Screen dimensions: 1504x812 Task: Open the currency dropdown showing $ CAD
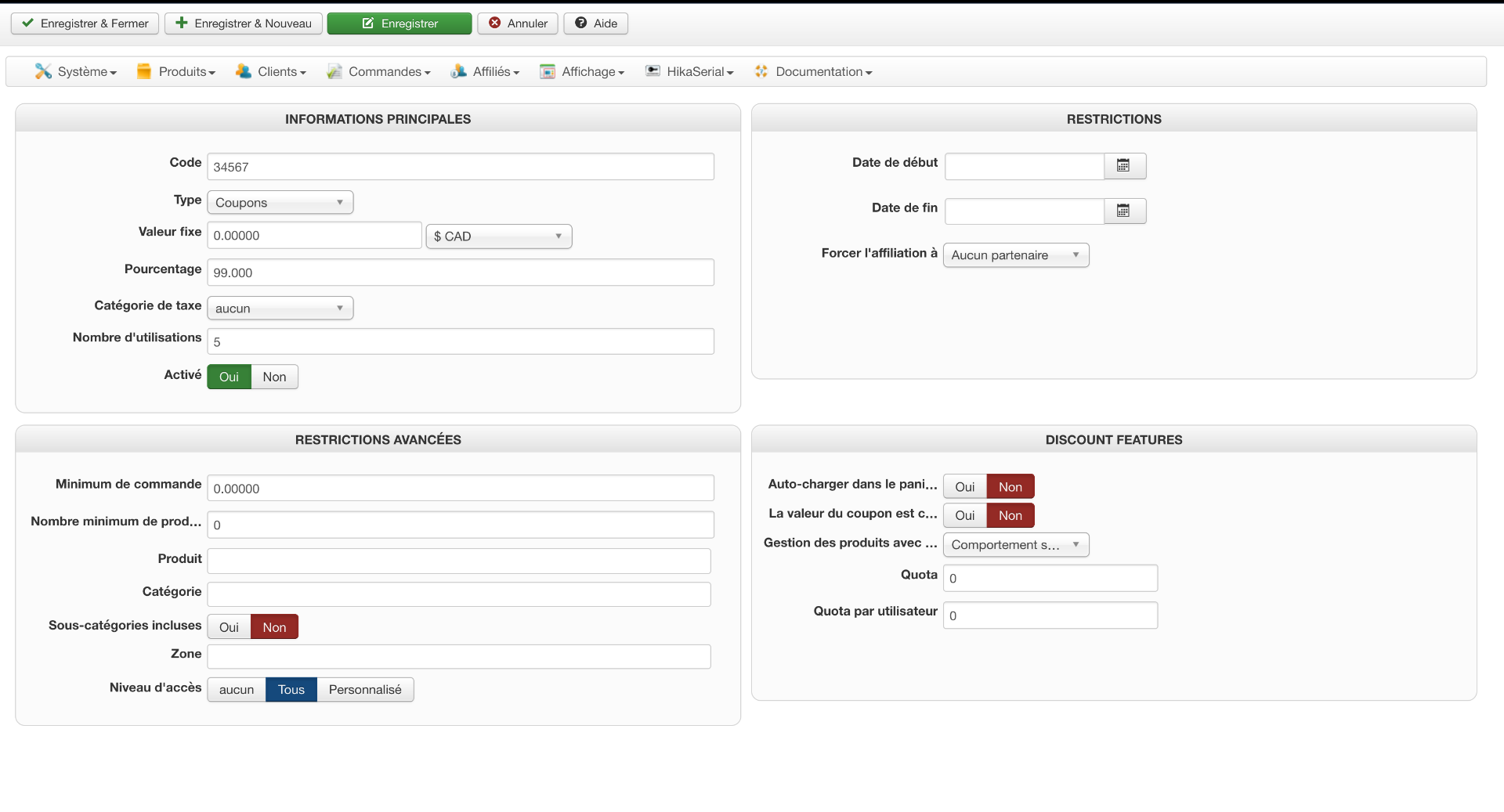pyautogui.click(x=499, y=236)
